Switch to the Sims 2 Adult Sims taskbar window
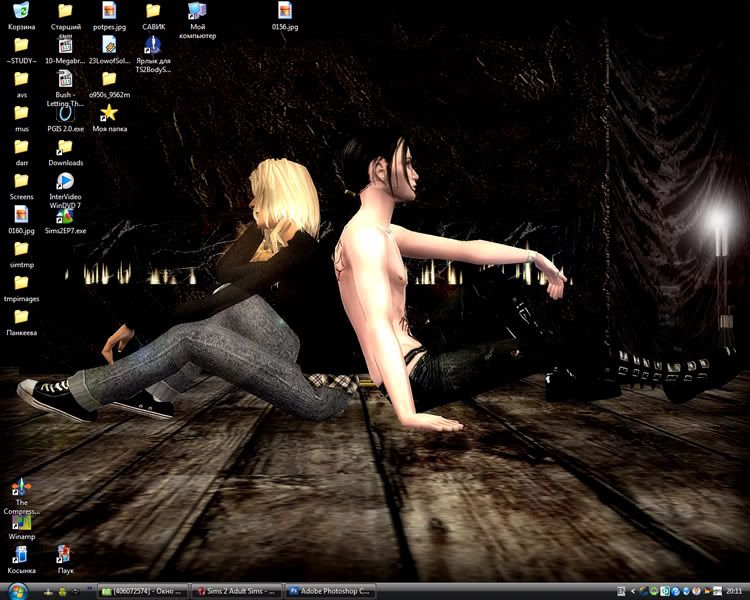Image resolution: width=750 pixels, height=600 pixels. pyautogui.click(x=236, y=591)
